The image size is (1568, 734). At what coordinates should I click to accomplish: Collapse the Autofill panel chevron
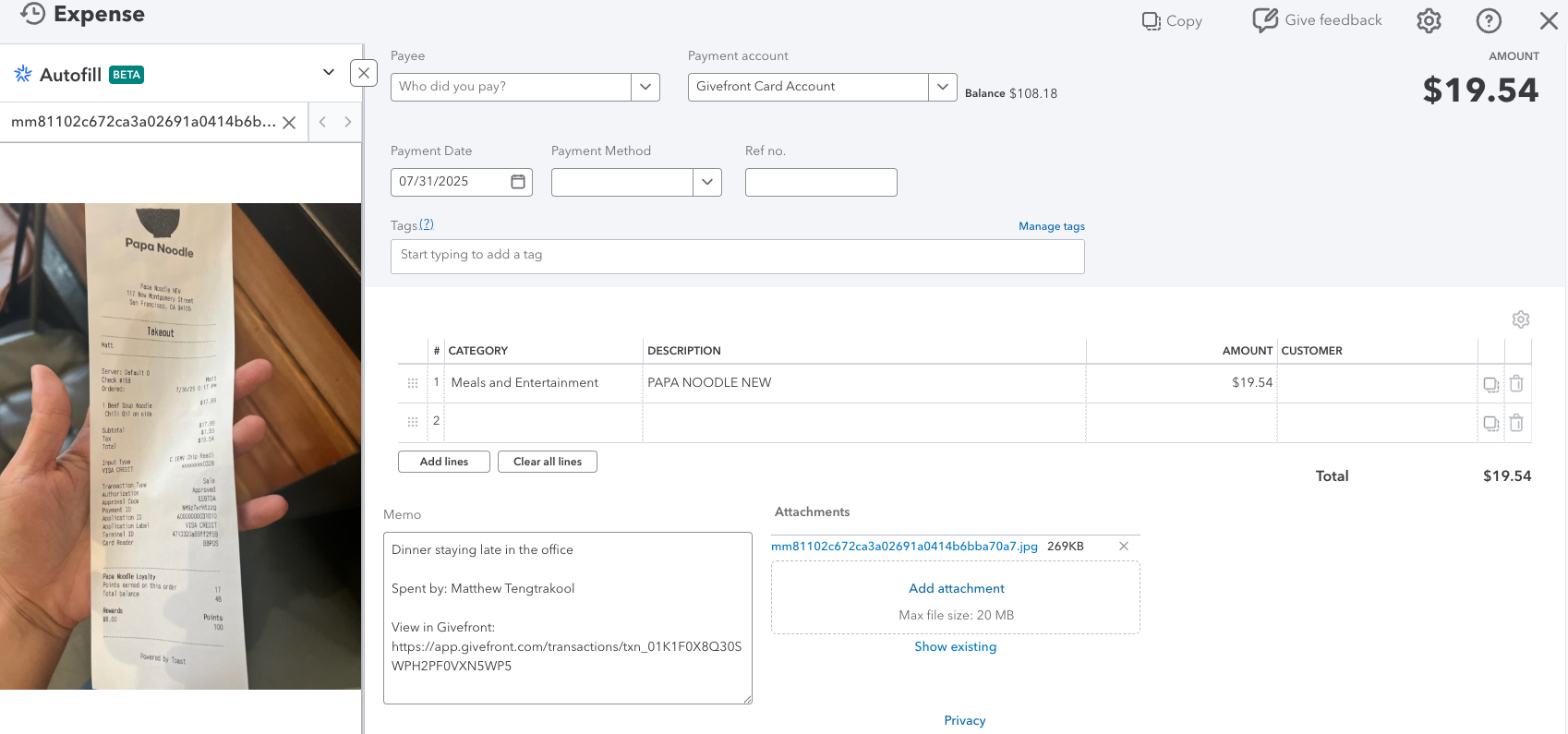point(328,72)
